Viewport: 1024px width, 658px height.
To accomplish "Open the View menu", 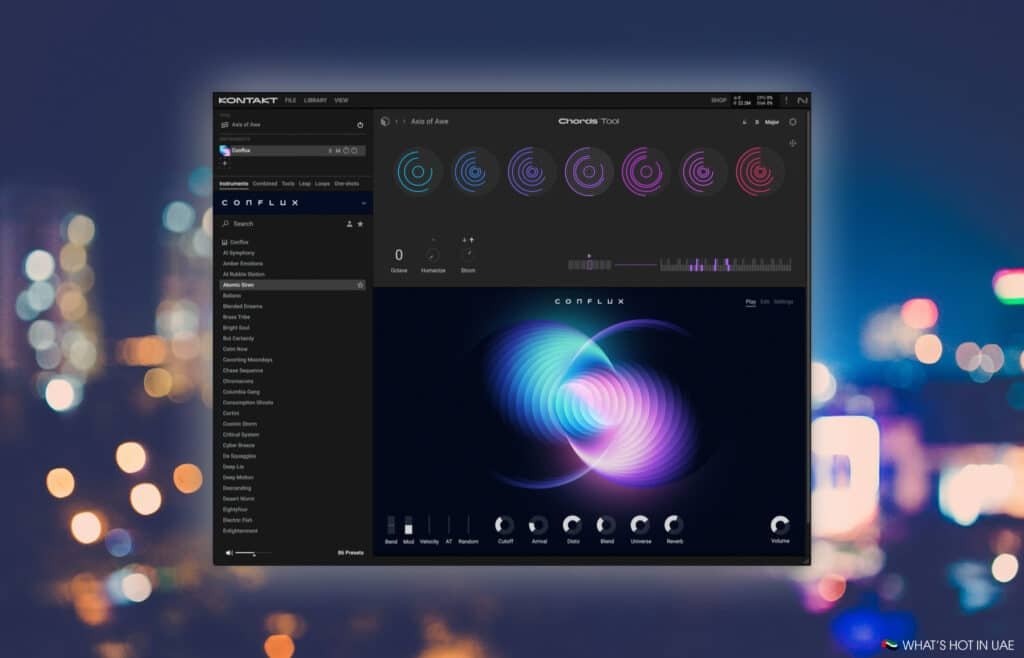I will [340, 100].
